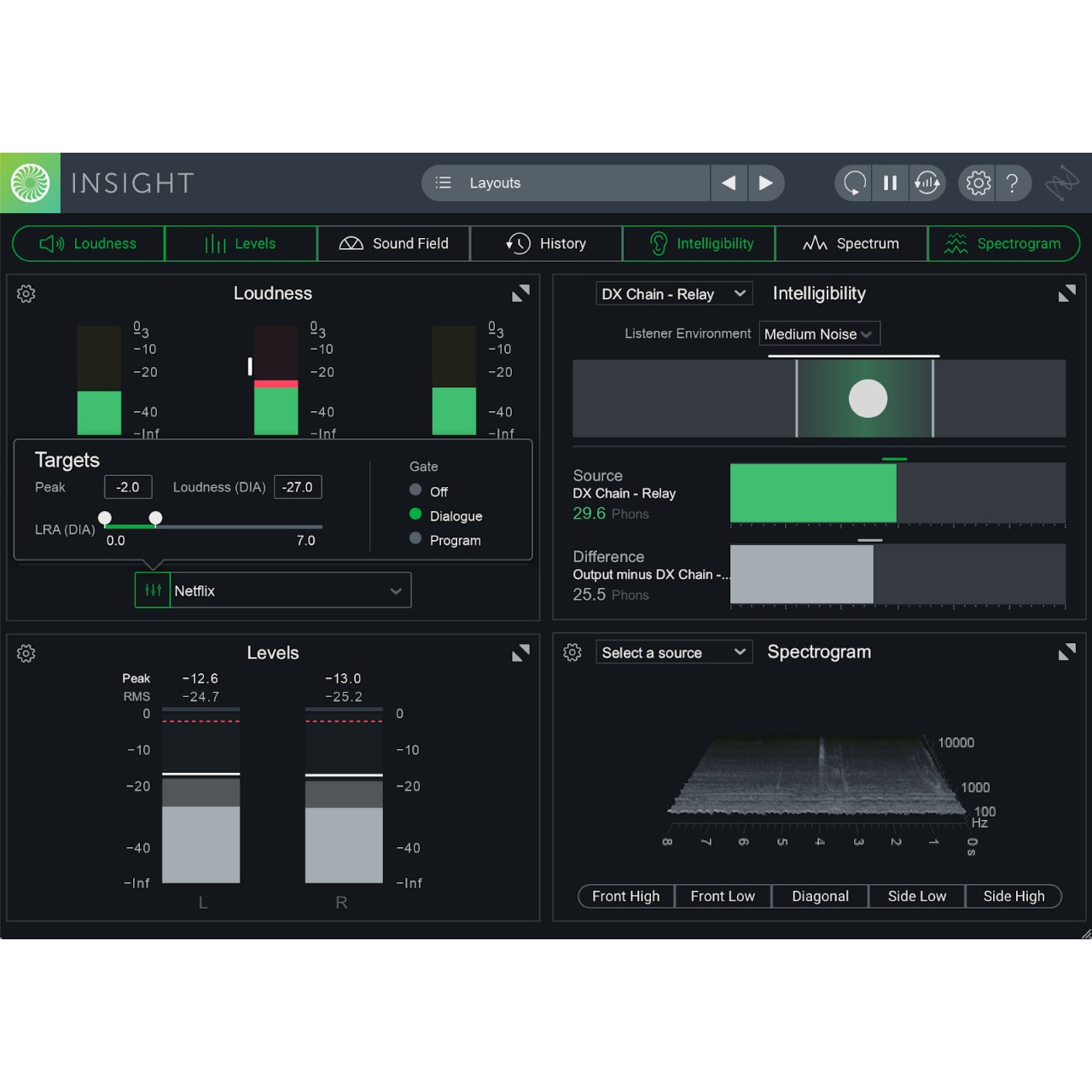Click the left peak value -12.6
1092x1092 pixels.
(x=200, y=679)
